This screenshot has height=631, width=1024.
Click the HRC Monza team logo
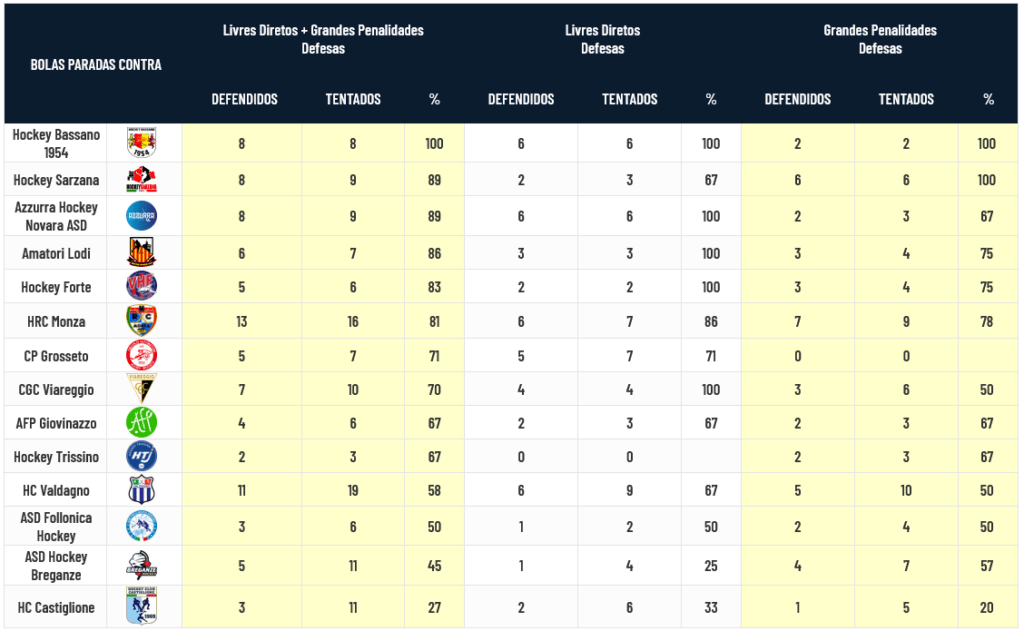(142, 321)
